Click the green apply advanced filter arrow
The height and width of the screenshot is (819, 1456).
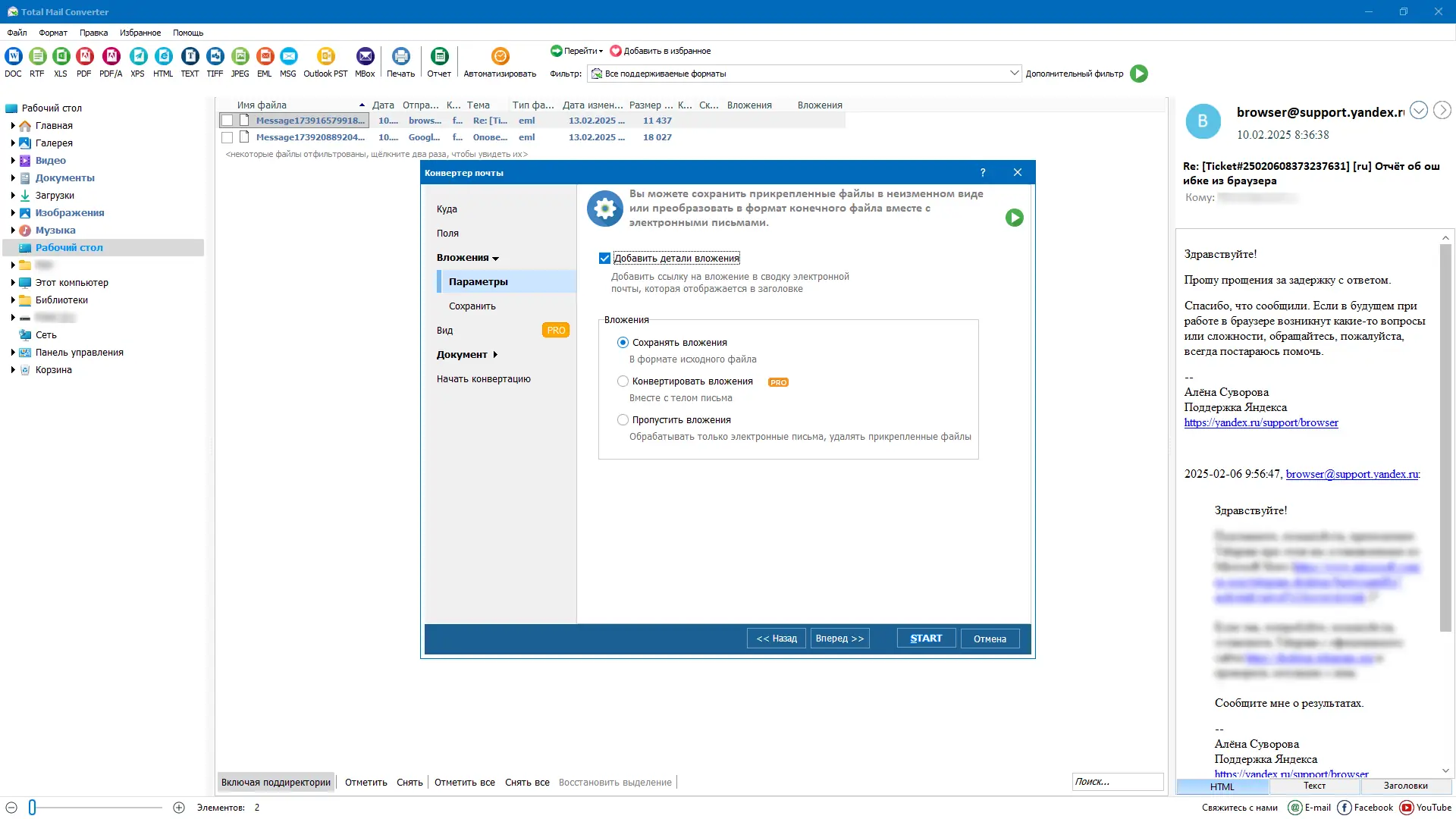click(x=1138, y=74)
